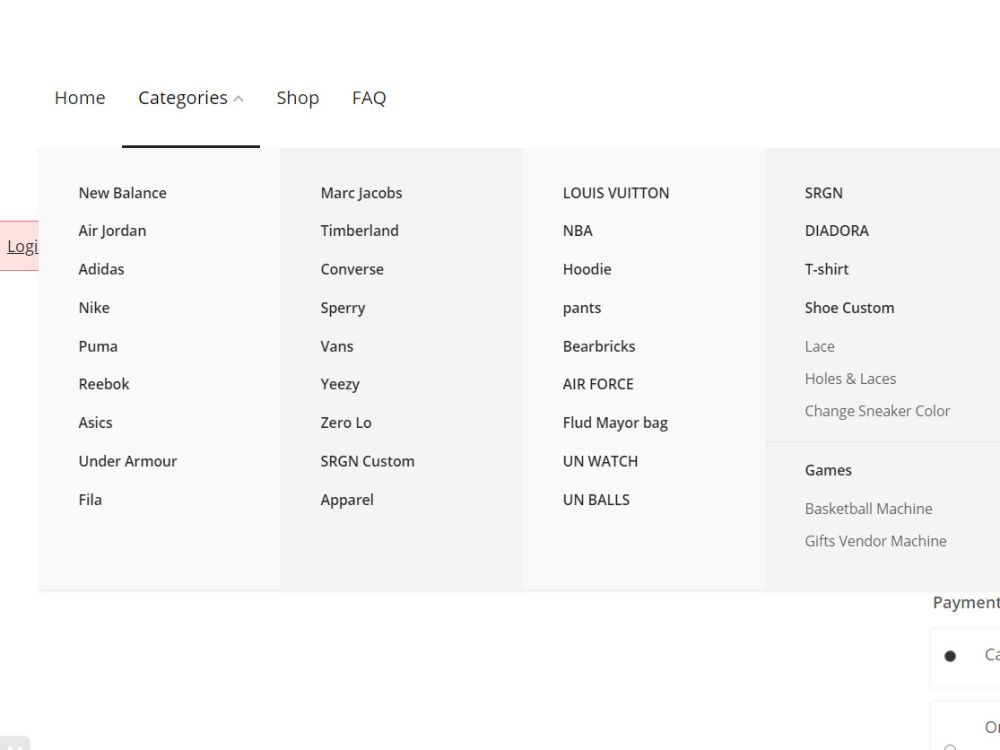
Task: Browse the Zero Lo category
Action: 346,422
